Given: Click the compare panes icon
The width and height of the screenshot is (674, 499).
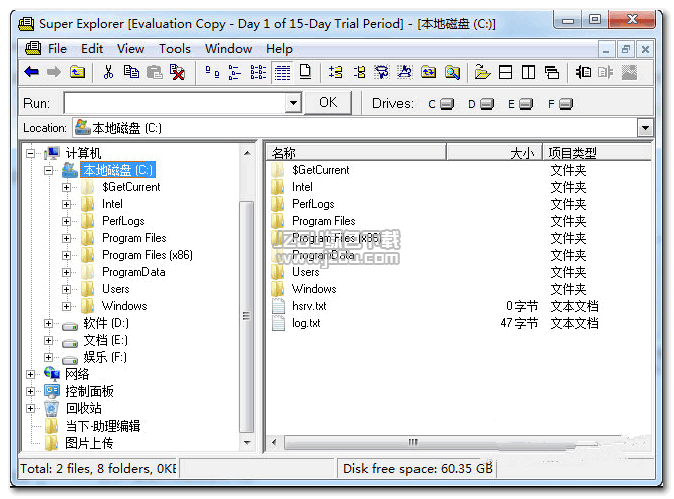Looking at the screenshot, I should [583, 72].
